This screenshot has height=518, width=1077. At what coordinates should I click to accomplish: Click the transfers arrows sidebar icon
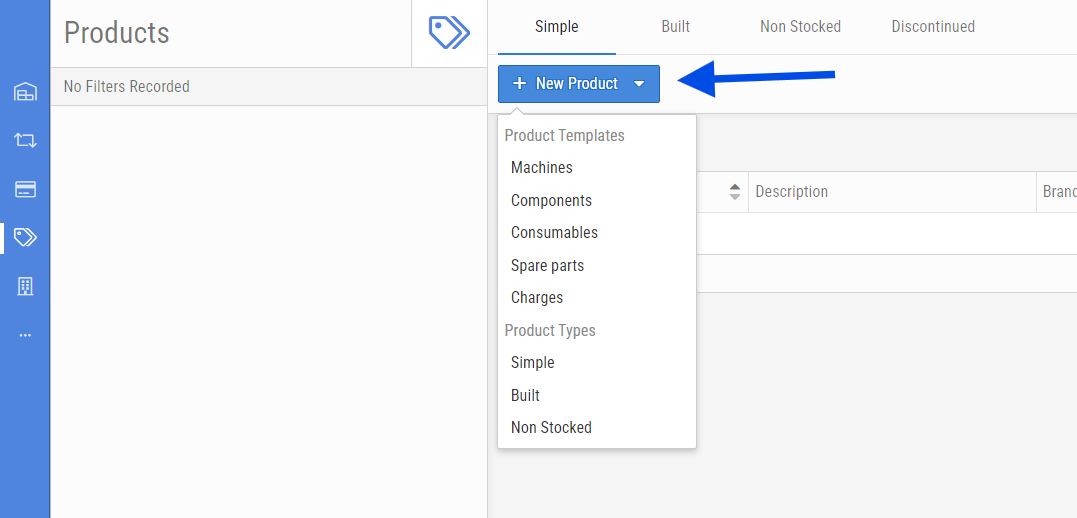click(x=25, y=140)
